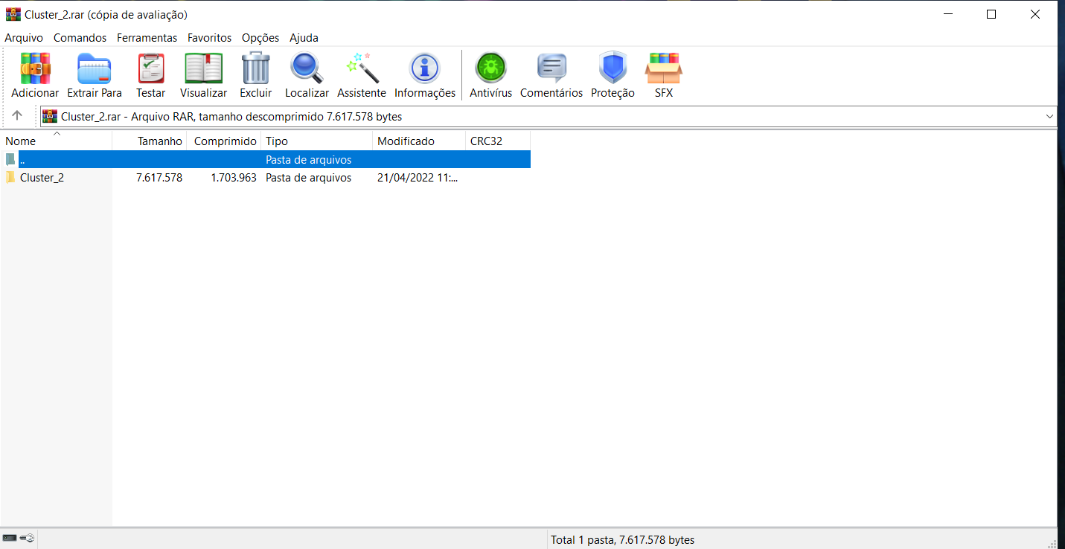The height and width of the screenshot is (549, 1065).
Task: Sort by the CRC32 column header
Action: (498, 141)
